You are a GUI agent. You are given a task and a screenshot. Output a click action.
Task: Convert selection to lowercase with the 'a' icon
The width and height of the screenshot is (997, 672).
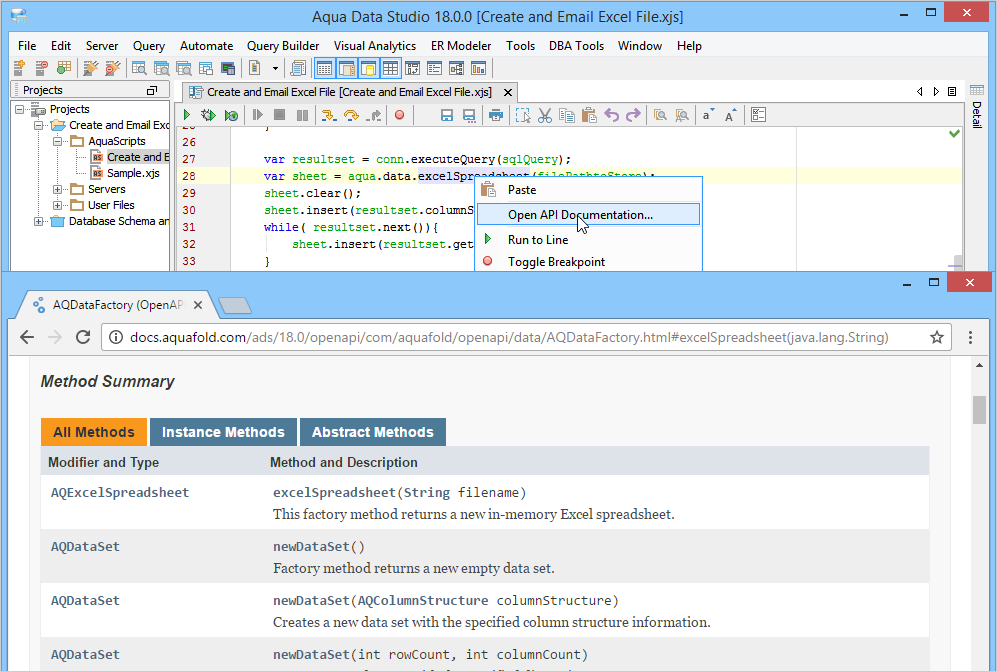point(708,115)
